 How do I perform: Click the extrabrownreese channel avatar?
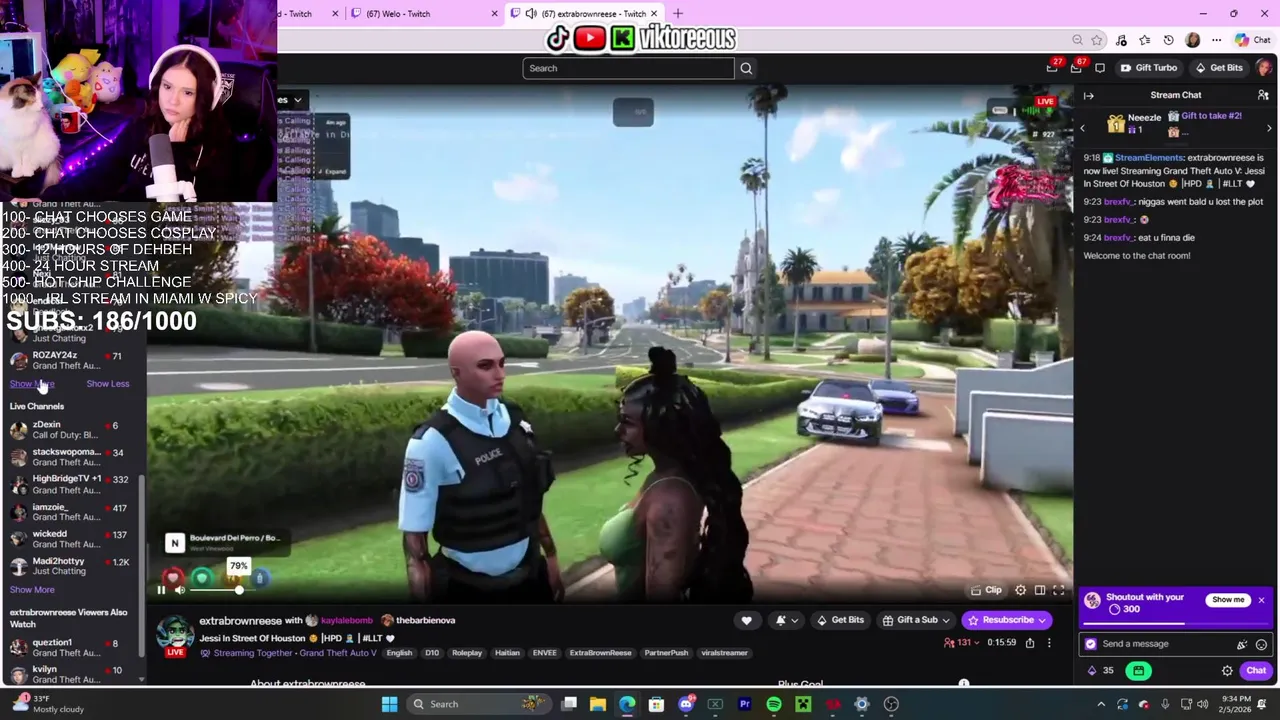175,635
